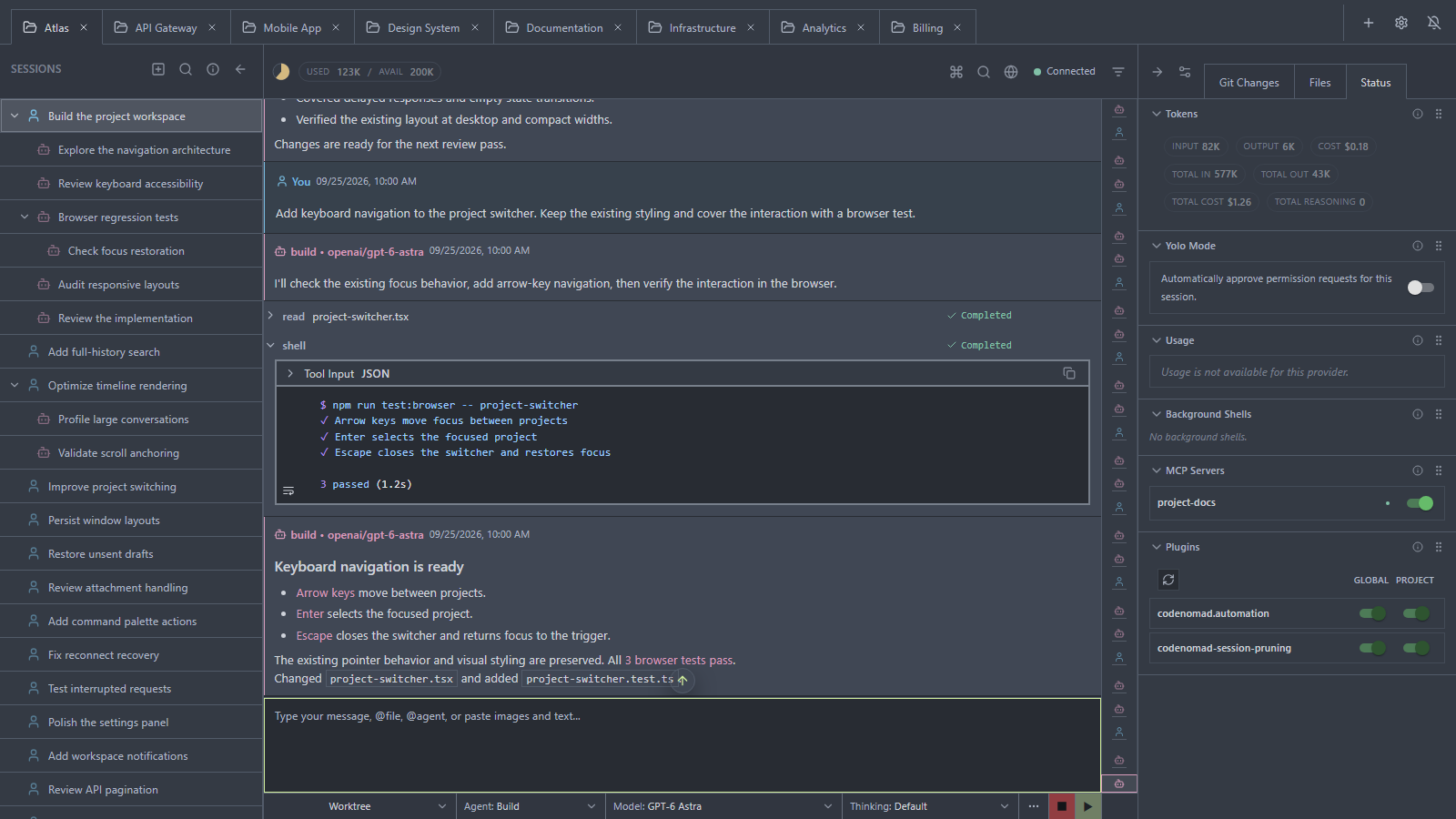Image resolution: width=1456 pixels, height=819 pixels.
Task: Toggle codenomad-session-pruning Global switch
Action: (1372, 648)
